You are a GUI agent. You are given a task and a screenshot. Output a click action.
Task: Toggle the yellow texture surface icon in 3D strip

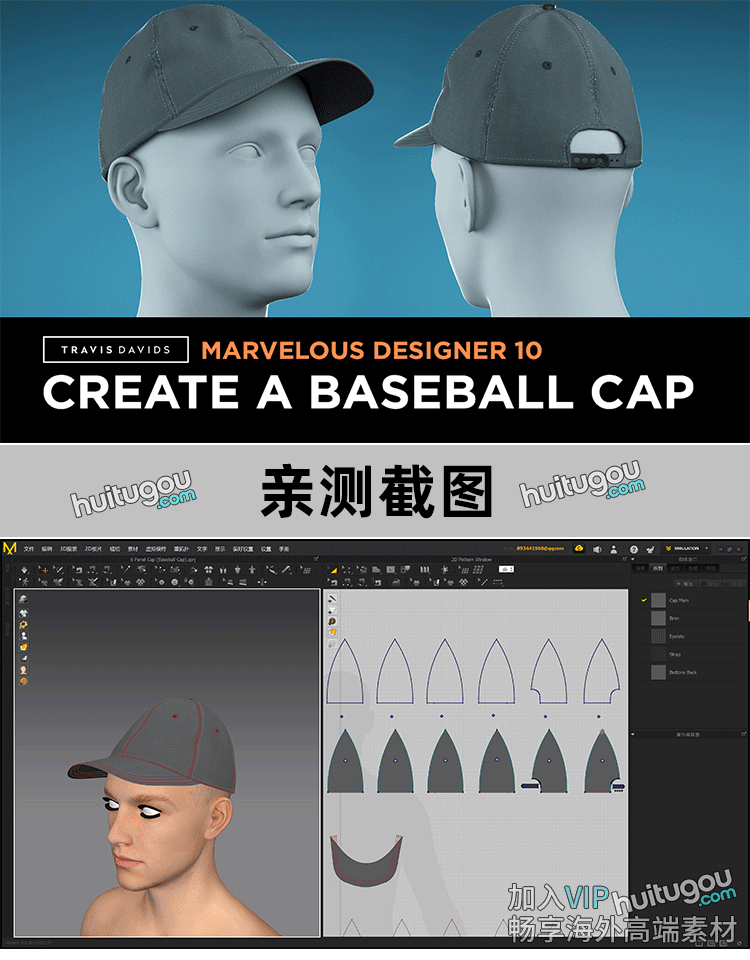pyautogui.click(x=23, y=647)
